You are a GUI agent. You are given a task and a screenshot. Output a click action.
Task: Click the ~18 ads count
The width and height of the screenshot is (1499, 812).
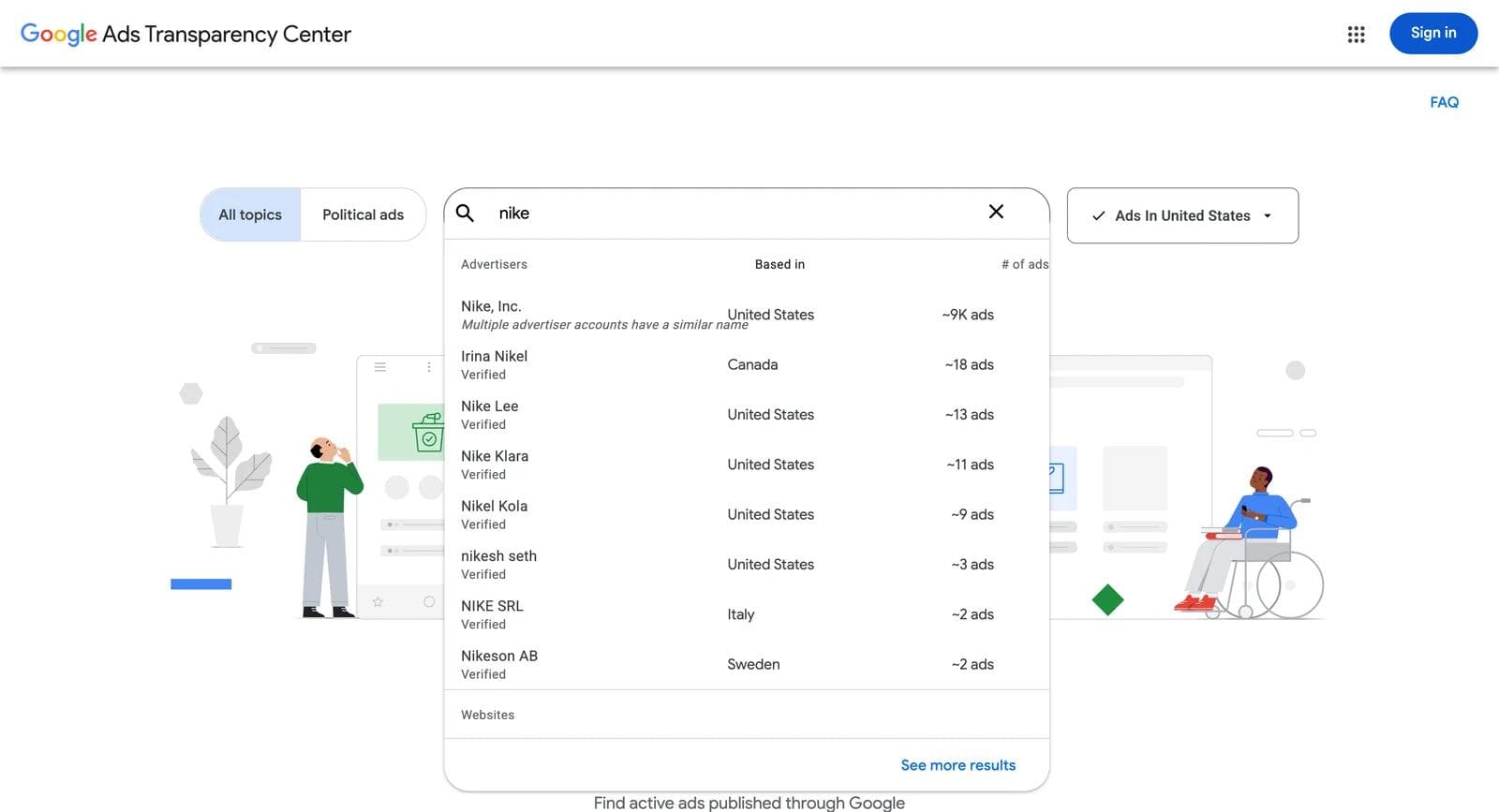pyautogui.click(x=970, y=364)
